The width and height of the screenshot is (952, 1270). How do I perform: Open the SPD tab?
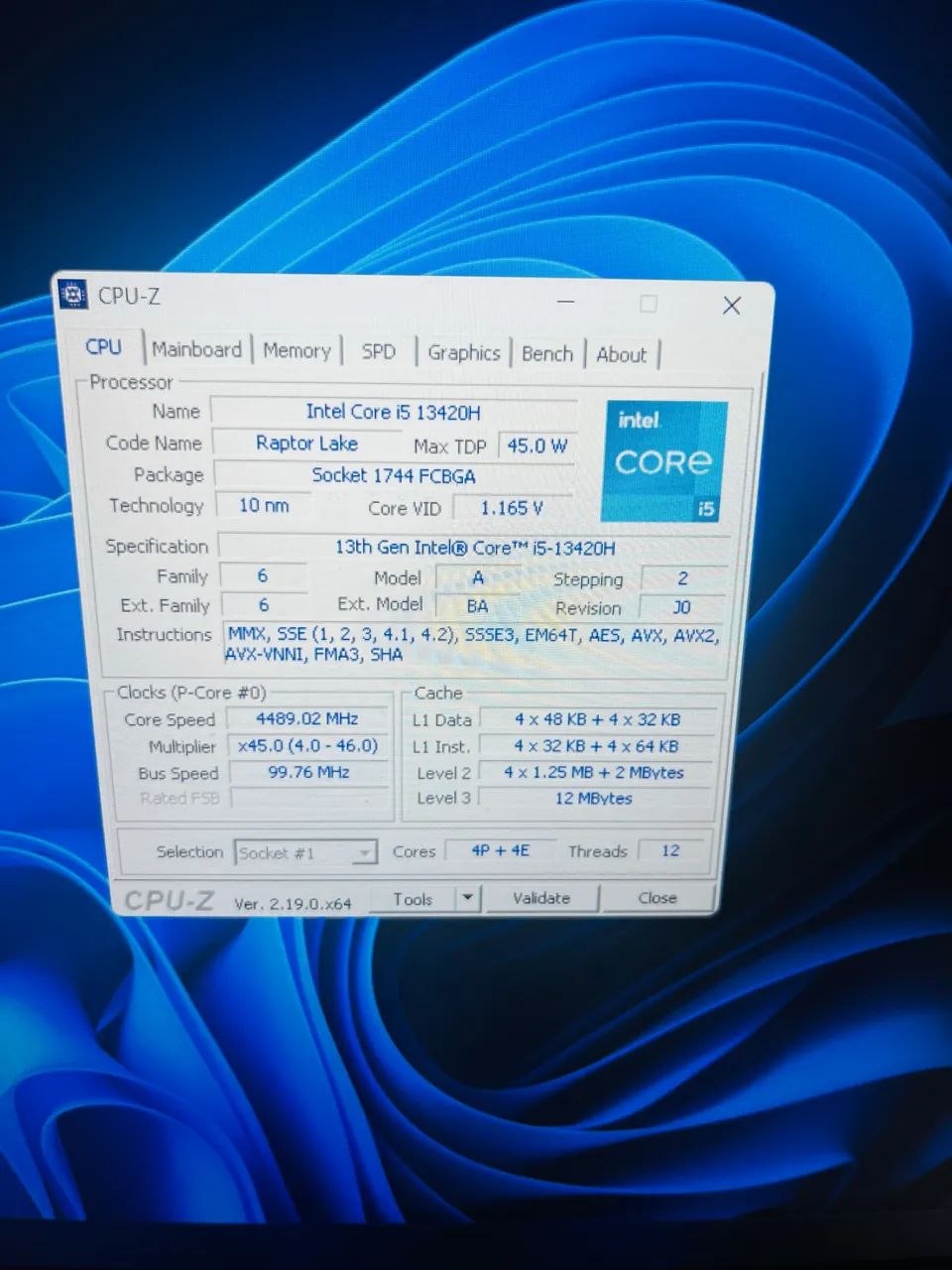[x=378, y=351]
